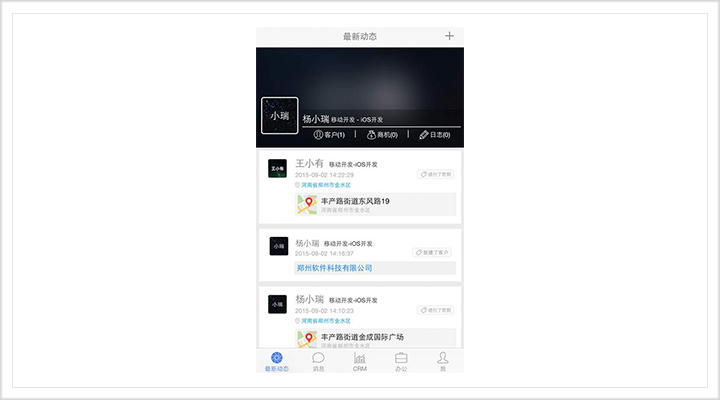Open the 我 profile tab
Image resolution: width=720 pixels, height=400 pixels.
point(442,361)
